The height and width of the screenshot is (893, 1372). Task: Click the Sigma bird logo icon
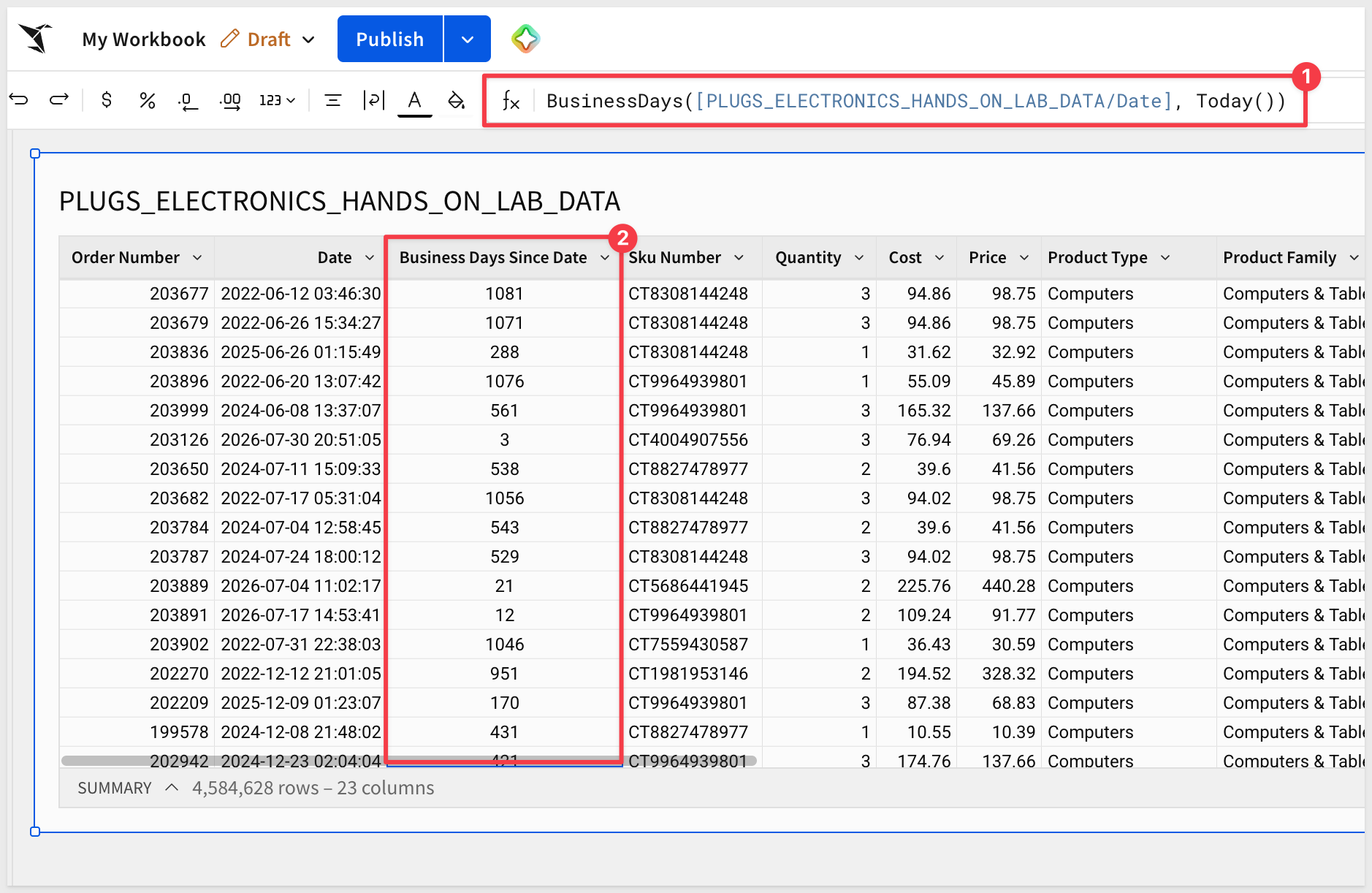click(x=36, y=38)
